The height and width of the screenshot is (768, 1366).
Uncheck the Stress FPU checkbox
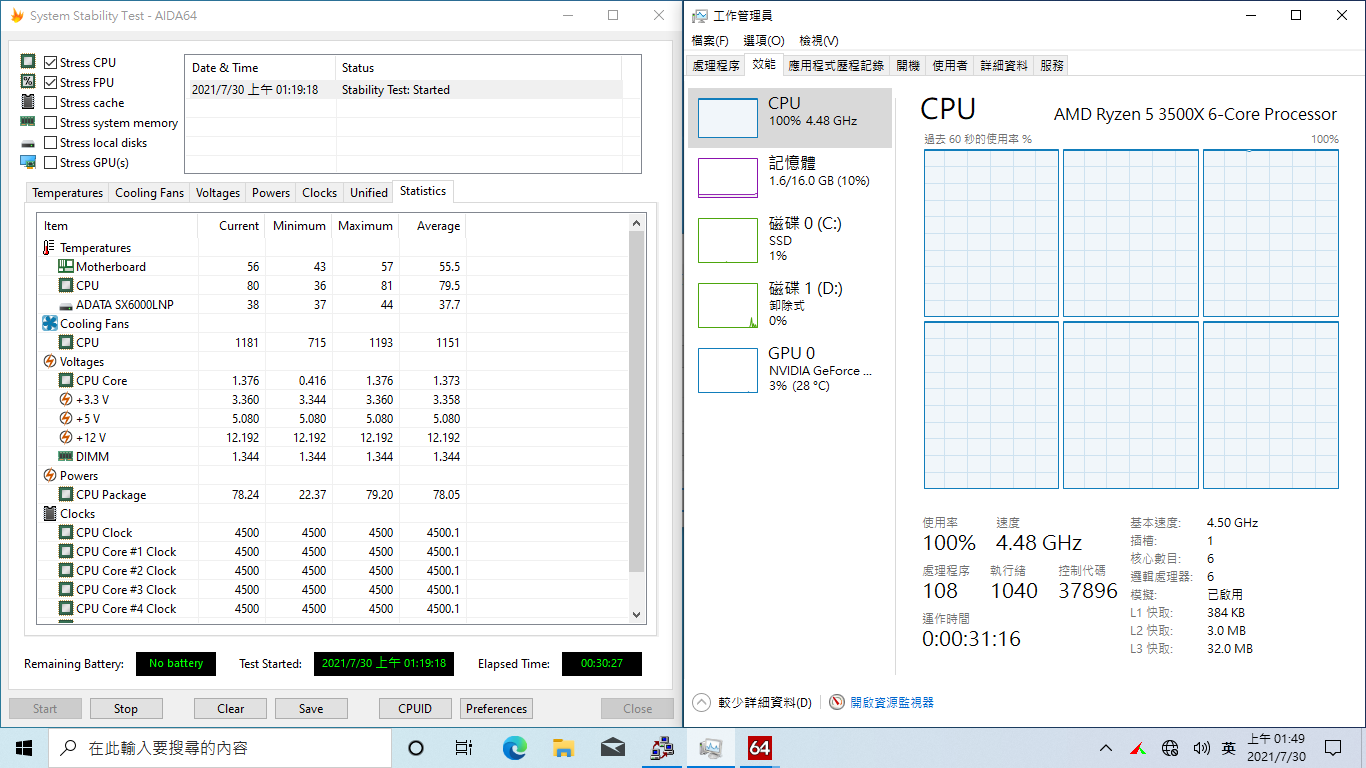[x=51, y=82]
